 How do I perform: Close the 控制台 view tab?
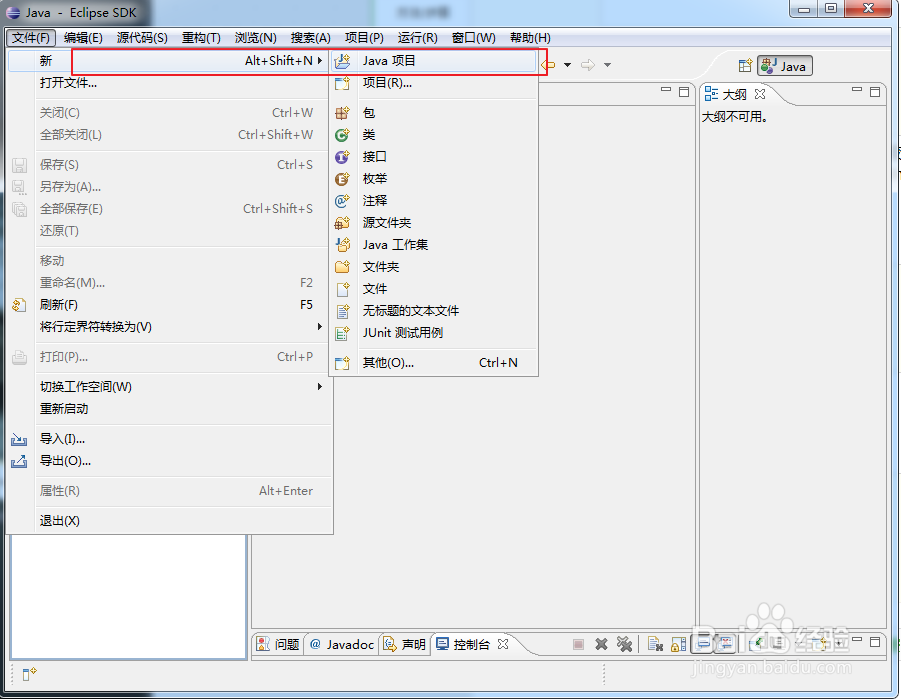503,644
